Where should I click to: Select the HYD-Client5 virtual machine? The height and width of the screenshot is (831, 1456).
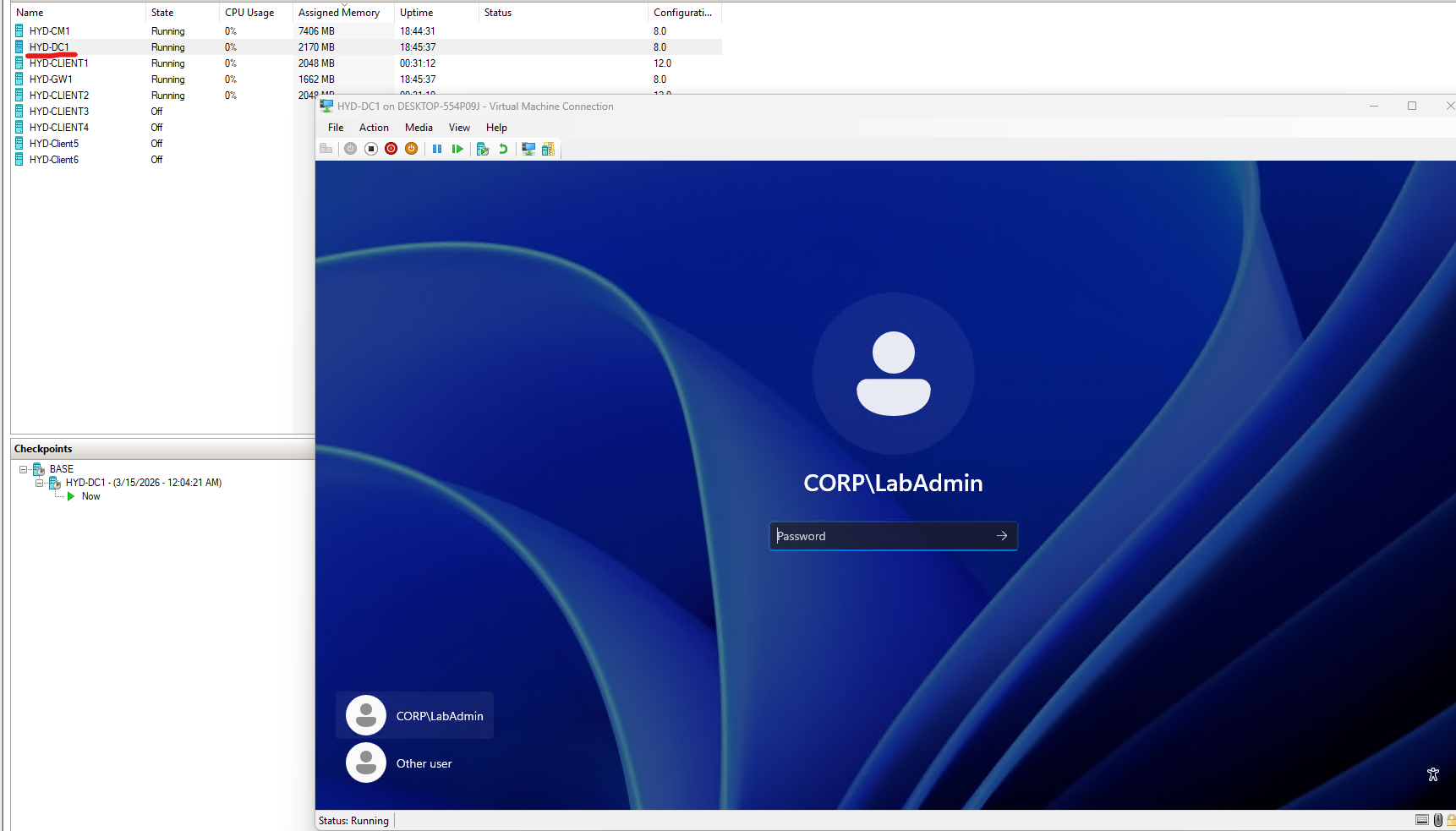pyautogui.click(x=53, y=144)
